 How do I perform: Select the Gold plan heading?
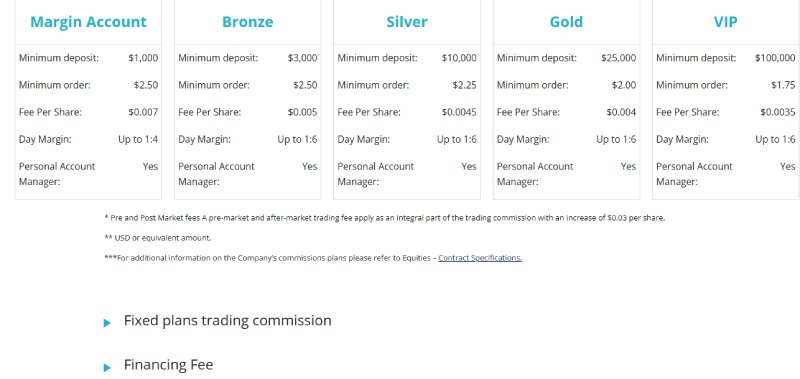click(566, 22)
